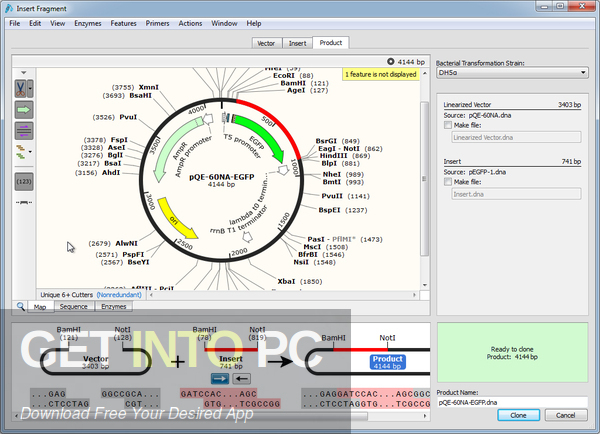Click the pQE-60NA-EGFP plasmid name in map center
The height and width of the screenshot is (434, 600).
click(x=222, y=177)
